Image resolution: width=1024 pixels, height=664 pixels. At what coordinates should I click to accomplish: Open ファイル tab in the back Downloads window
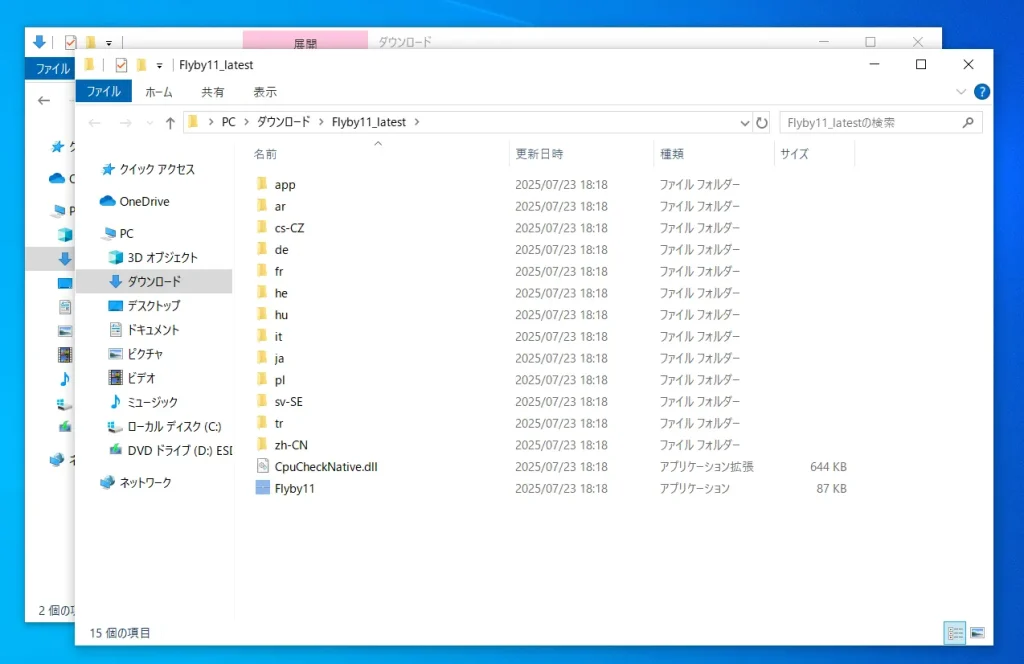coord(51,69)
